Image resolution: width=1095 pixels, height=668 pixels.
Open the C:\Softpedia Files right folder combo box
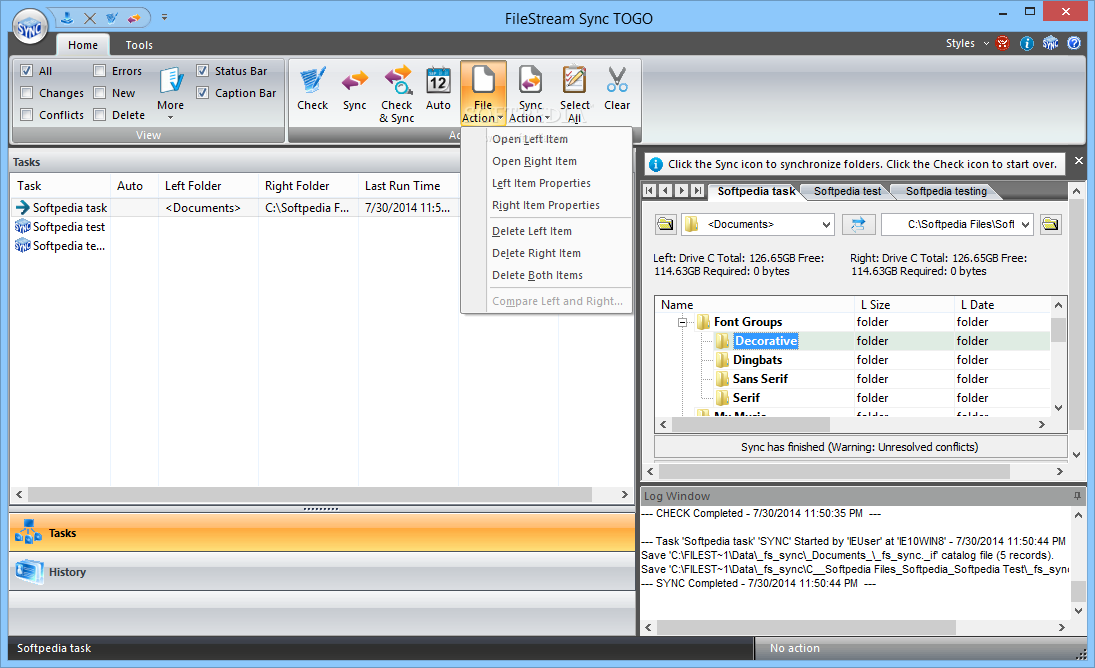[957, 224]
